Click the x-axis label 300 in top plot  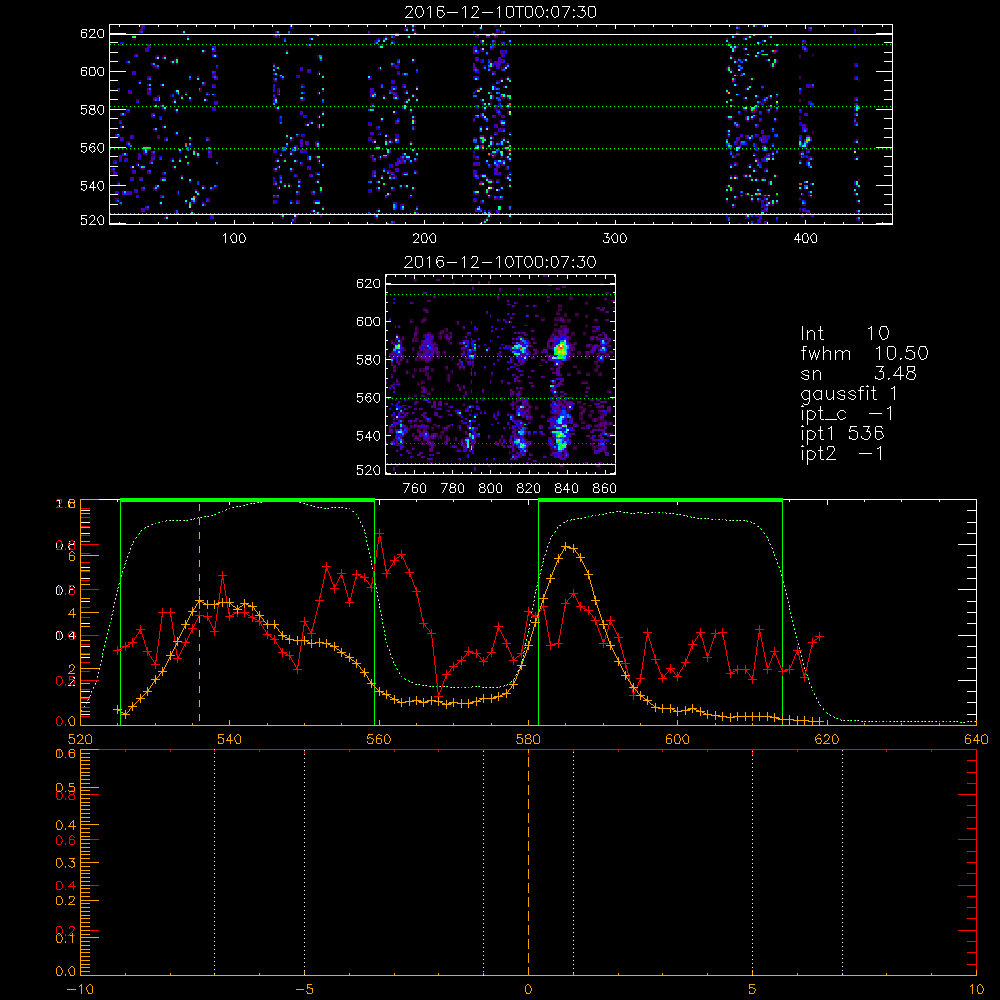point(615,239)
